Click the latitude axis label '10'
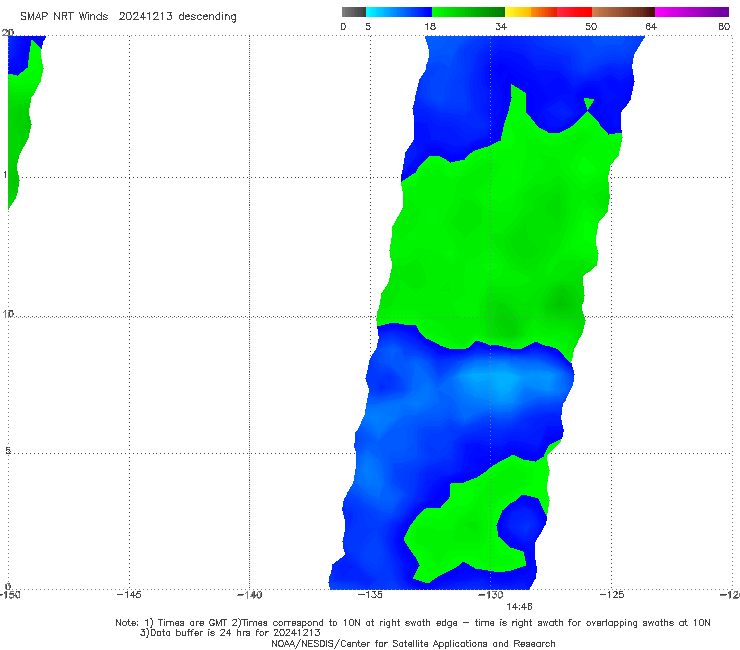740x650 pixels. tap(8, 313)
